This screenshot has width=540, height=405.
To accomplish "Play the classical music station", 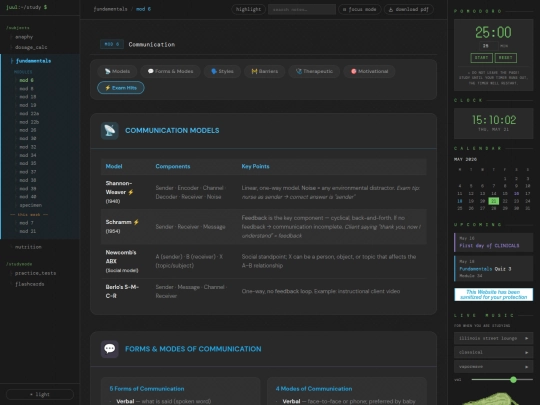I will 493,352.
